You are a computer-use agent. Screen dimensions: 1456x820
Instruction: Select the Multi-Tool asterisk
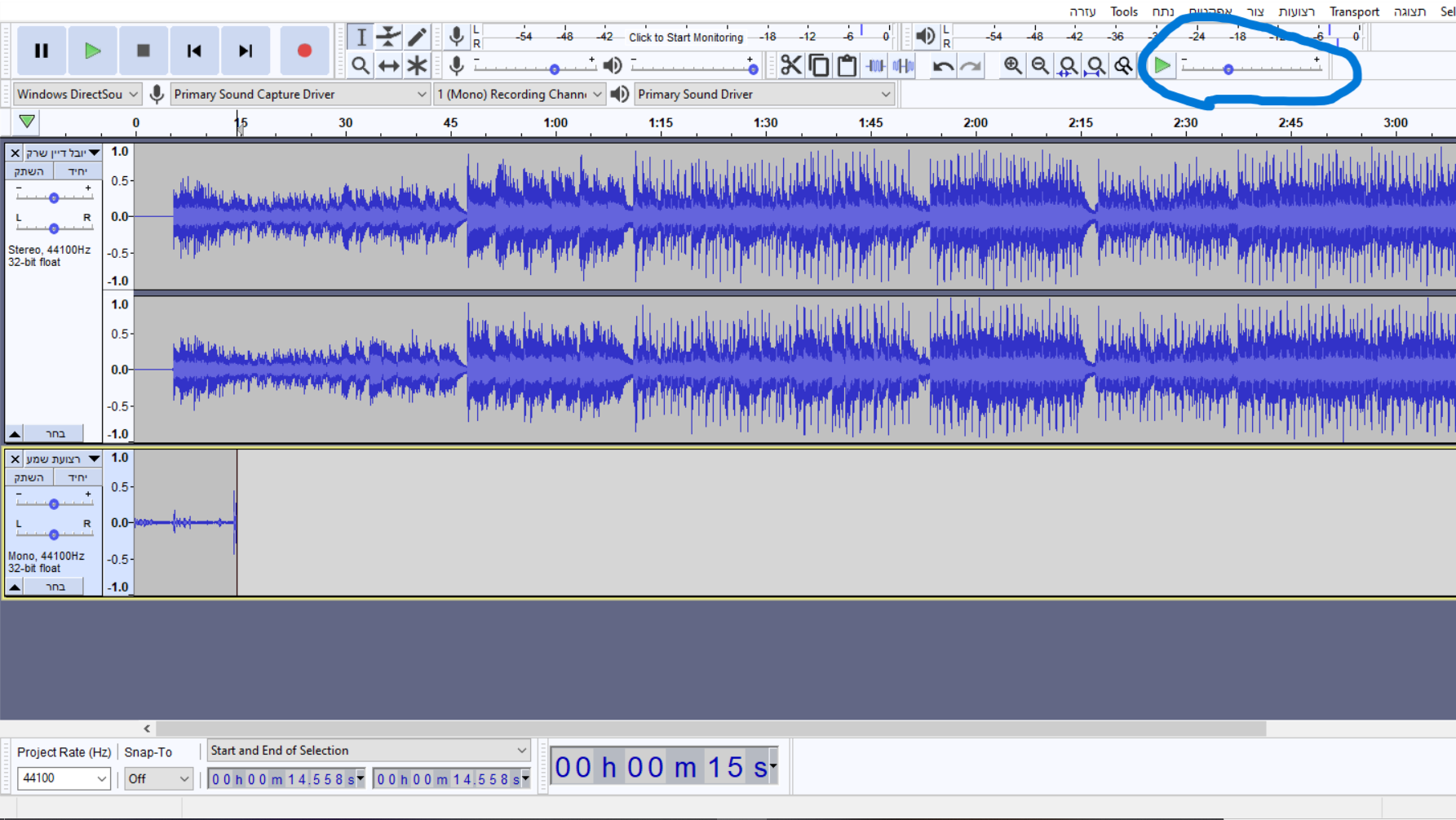pyautogui.click(x=417, y=65)
